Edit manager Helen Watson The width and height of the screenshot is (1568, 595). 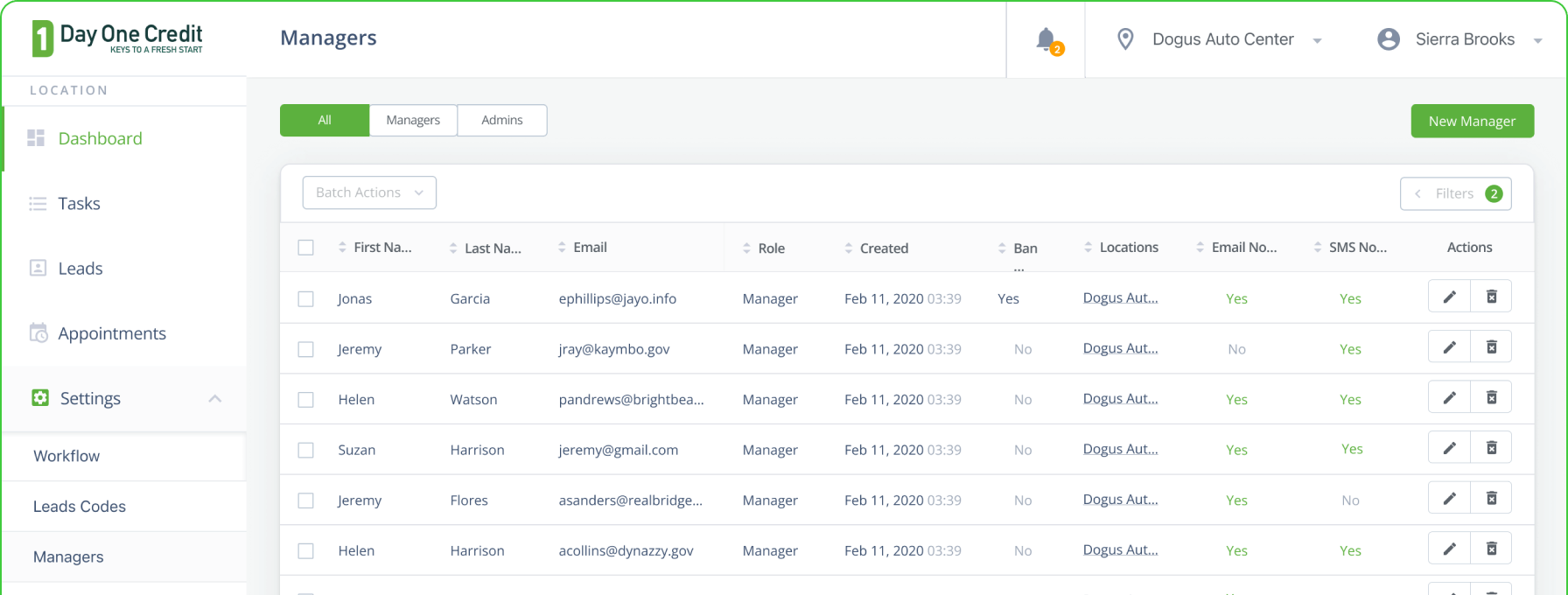[x=1449, y=397]
